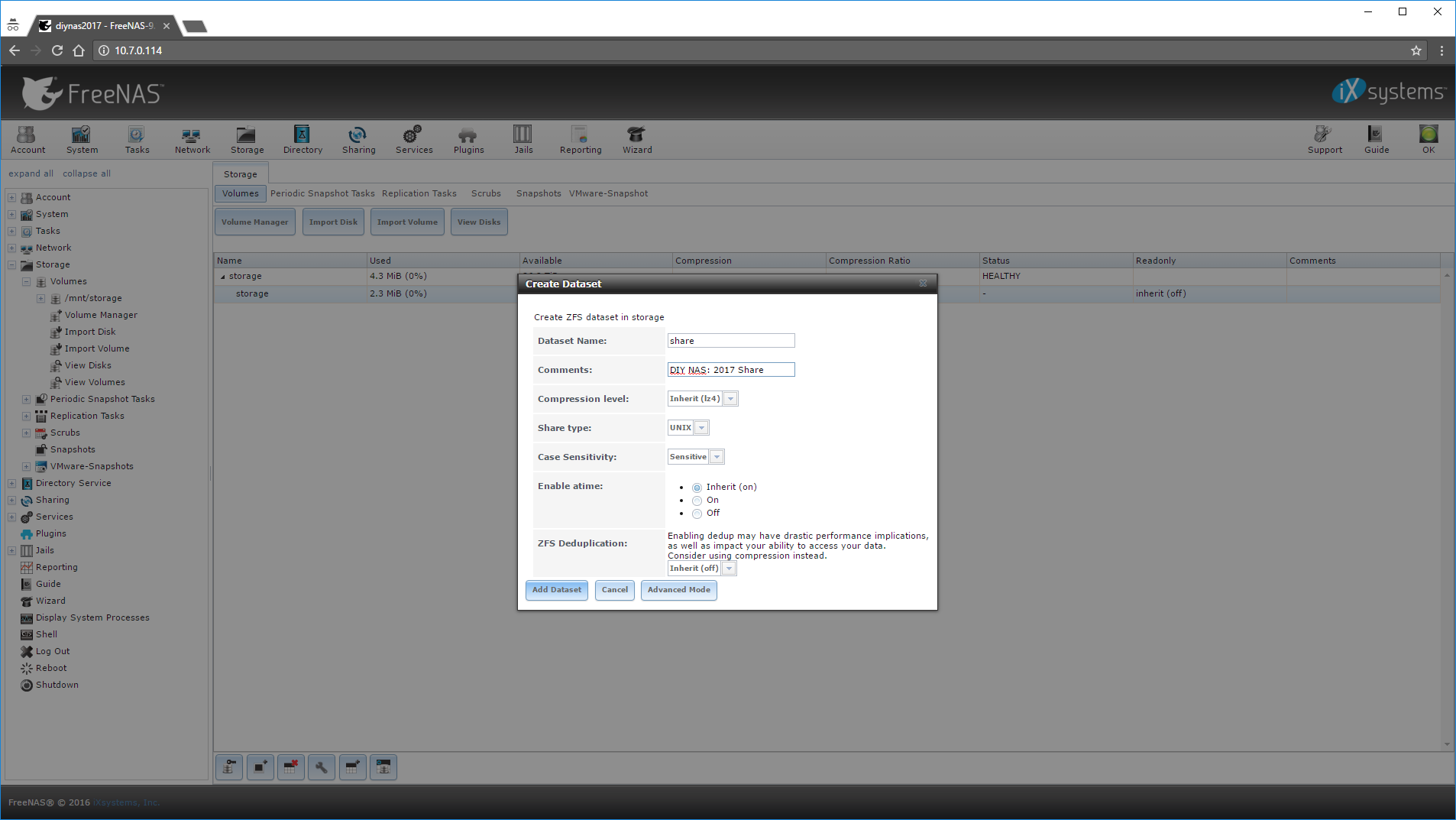Image resolution: width=1456 pixels, height=820 pixels.
Task: Switch to the VMware-Snapshot tab
Action: [608, 193]
